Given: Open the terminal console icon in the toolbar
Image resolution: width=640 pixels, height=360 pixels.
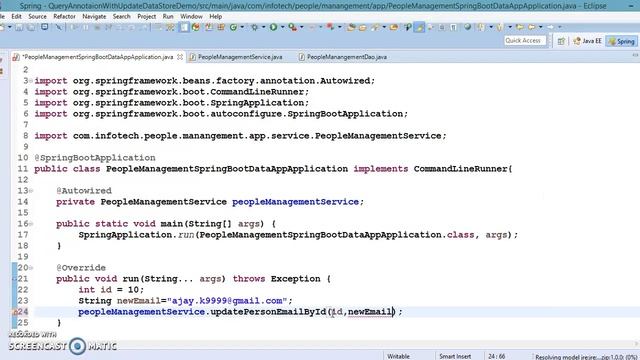Looking at the screenshot, I should pyautogui.click(x=44, y=27).
